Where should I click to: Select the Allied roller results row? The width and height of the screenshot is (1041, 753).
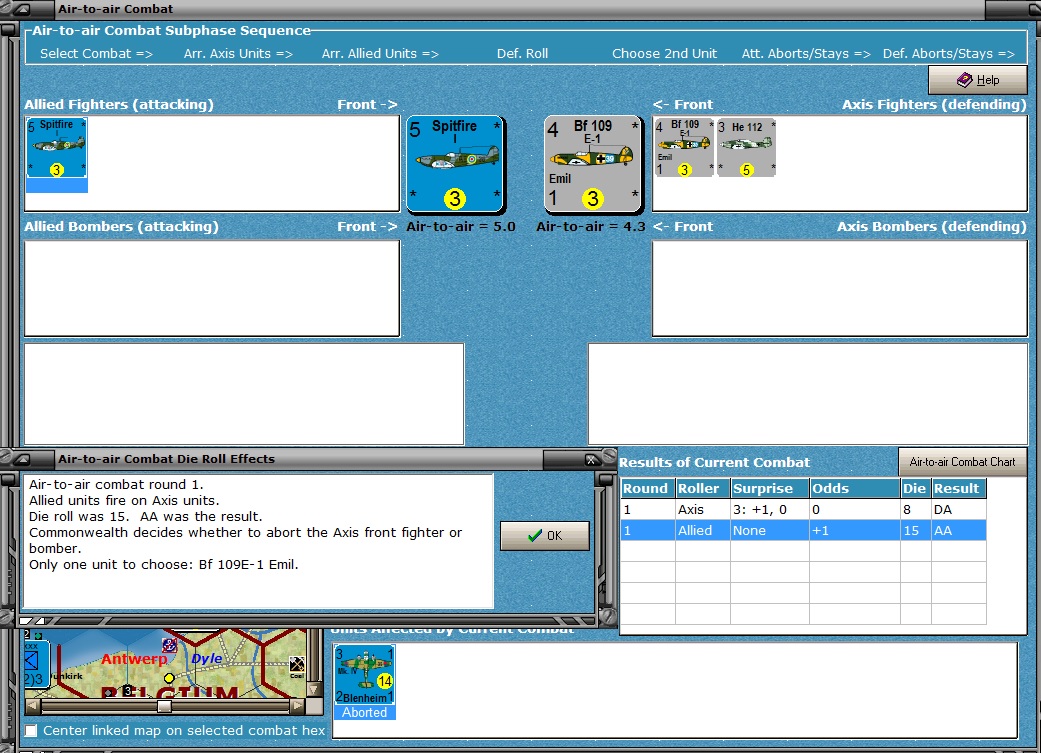[803, 531]
